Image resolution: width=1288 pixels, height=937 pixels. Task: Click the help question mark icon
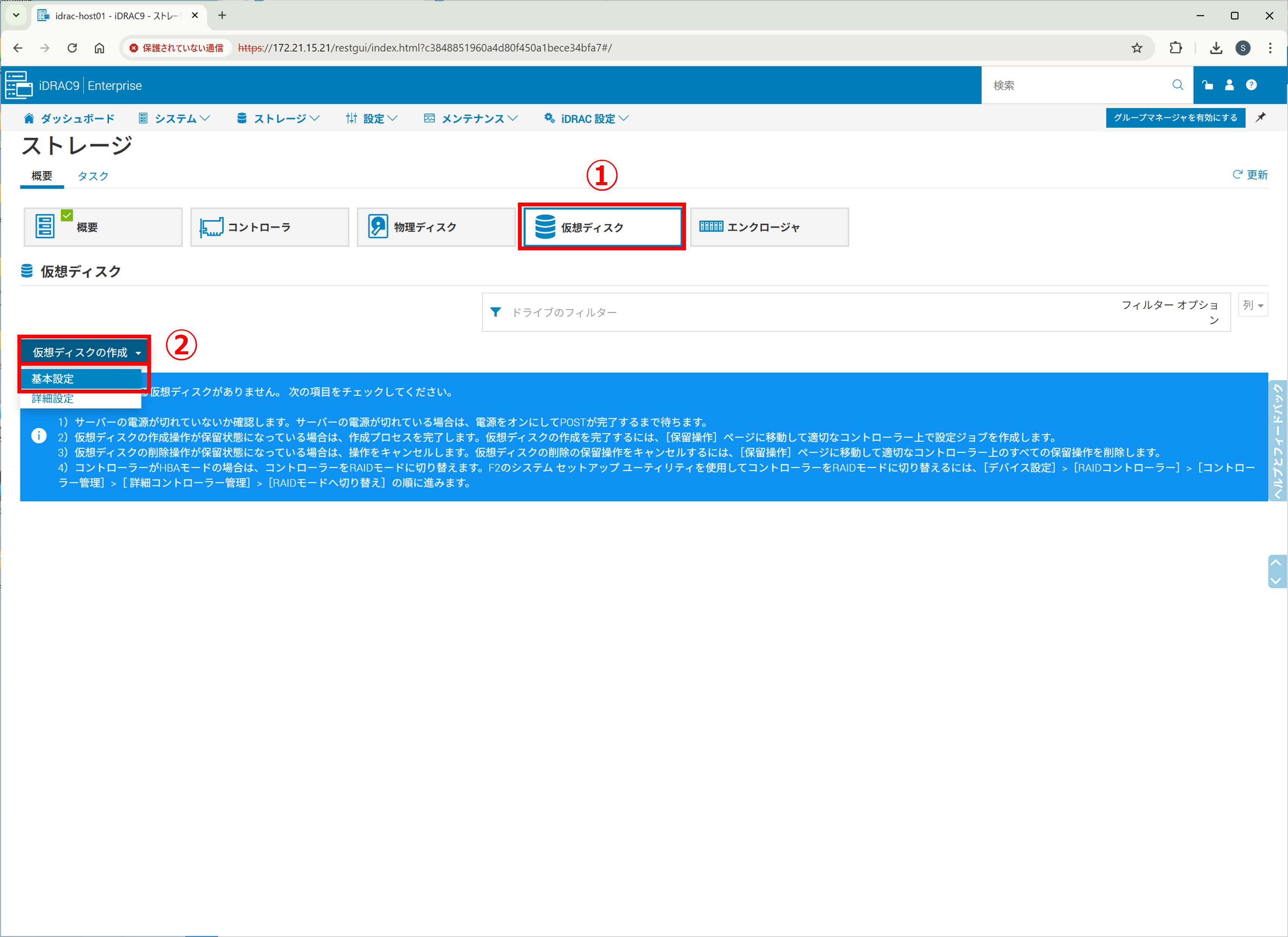[1251, 85]
